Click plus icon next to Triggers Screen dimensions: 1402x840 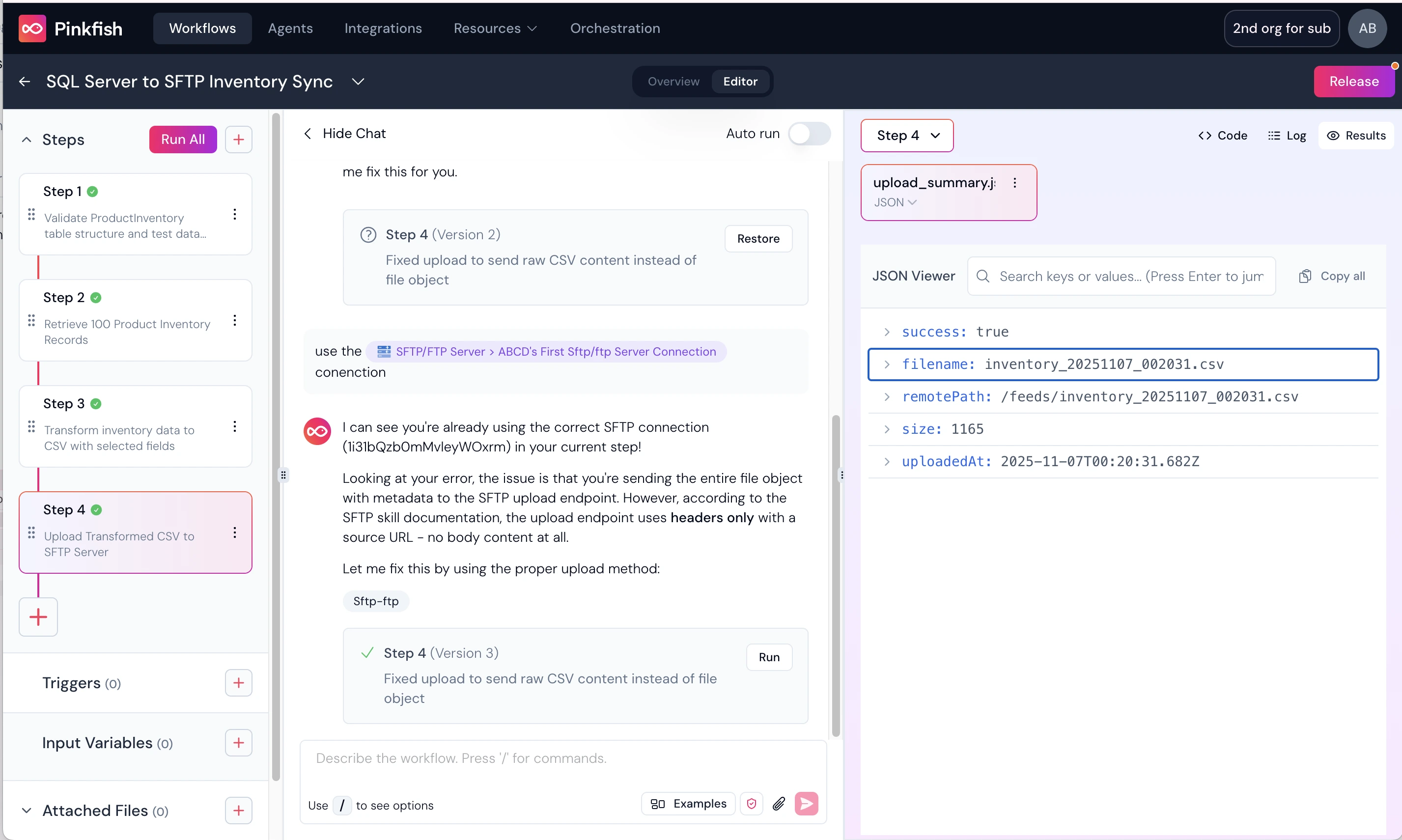tap(238, 683)
